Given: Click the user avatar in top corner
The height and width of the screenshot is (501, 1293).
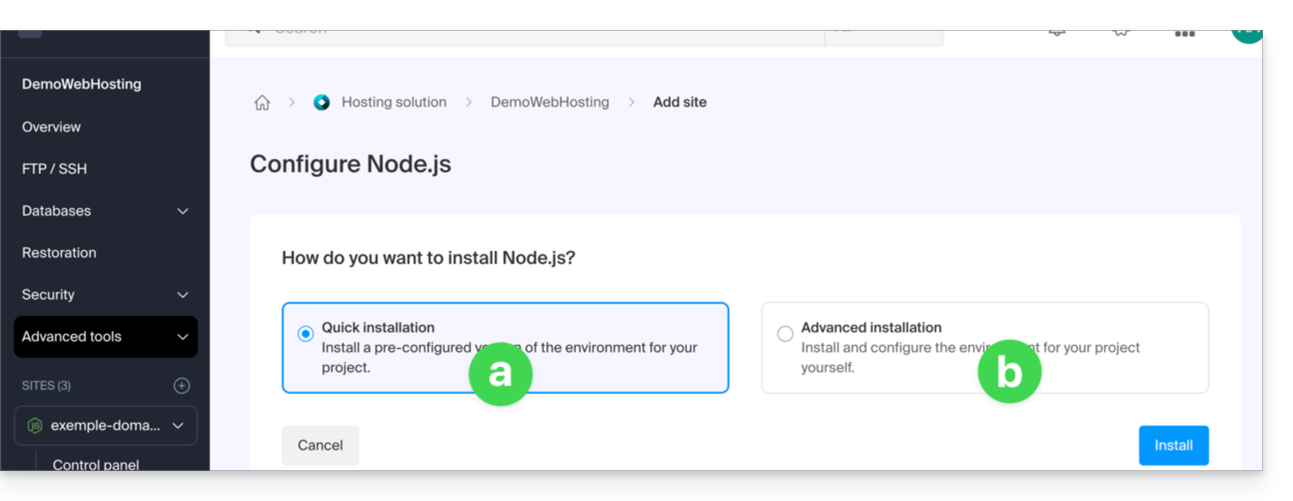Looking at the screenshot, I should point(1246,33).
